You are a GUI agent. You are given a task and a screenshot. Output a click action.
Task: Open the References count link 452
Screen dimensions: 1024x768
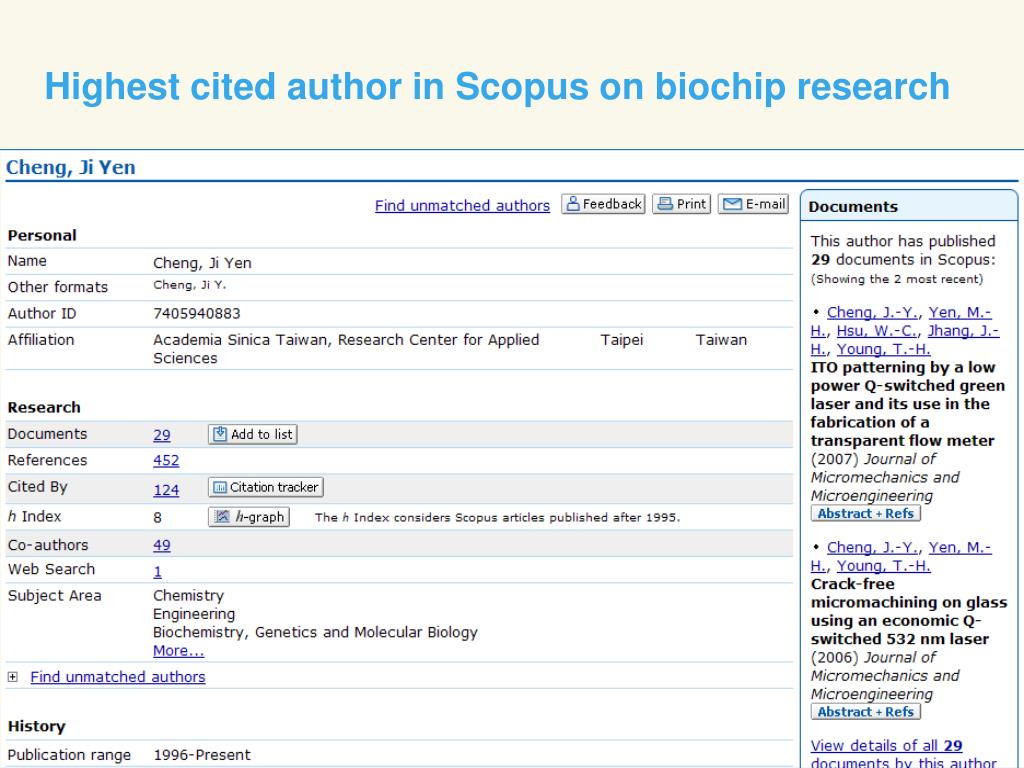[166, 460]
